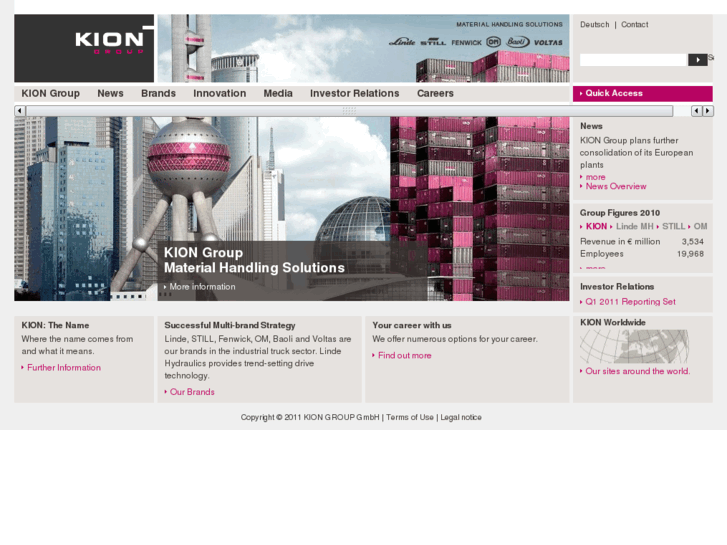Open the Brands menu item
Viewport: 727px width, 545px height.
point(159,93)
